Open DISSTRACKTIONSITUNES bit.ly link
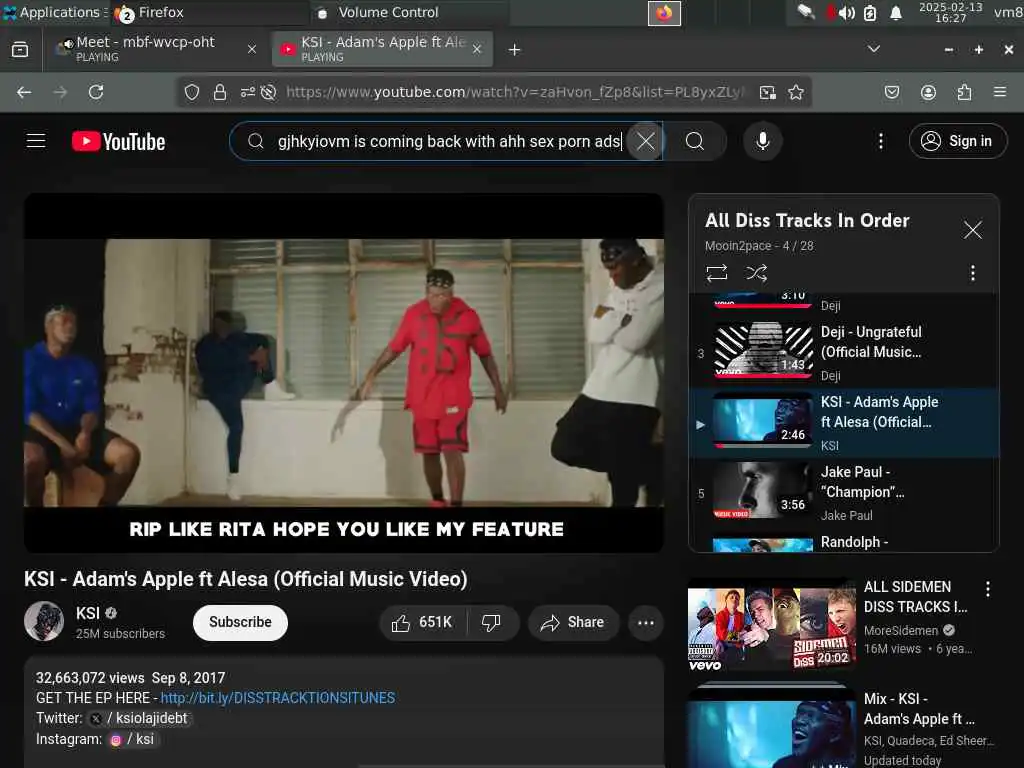This screenshot has width=1024, height=768. click(278, 697)
